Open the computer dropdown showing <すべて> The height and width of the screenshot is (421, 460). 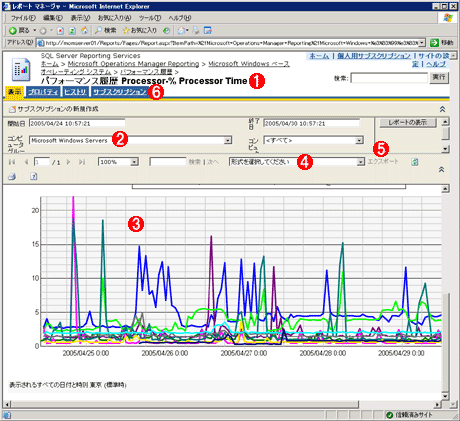tap(313, 141)
